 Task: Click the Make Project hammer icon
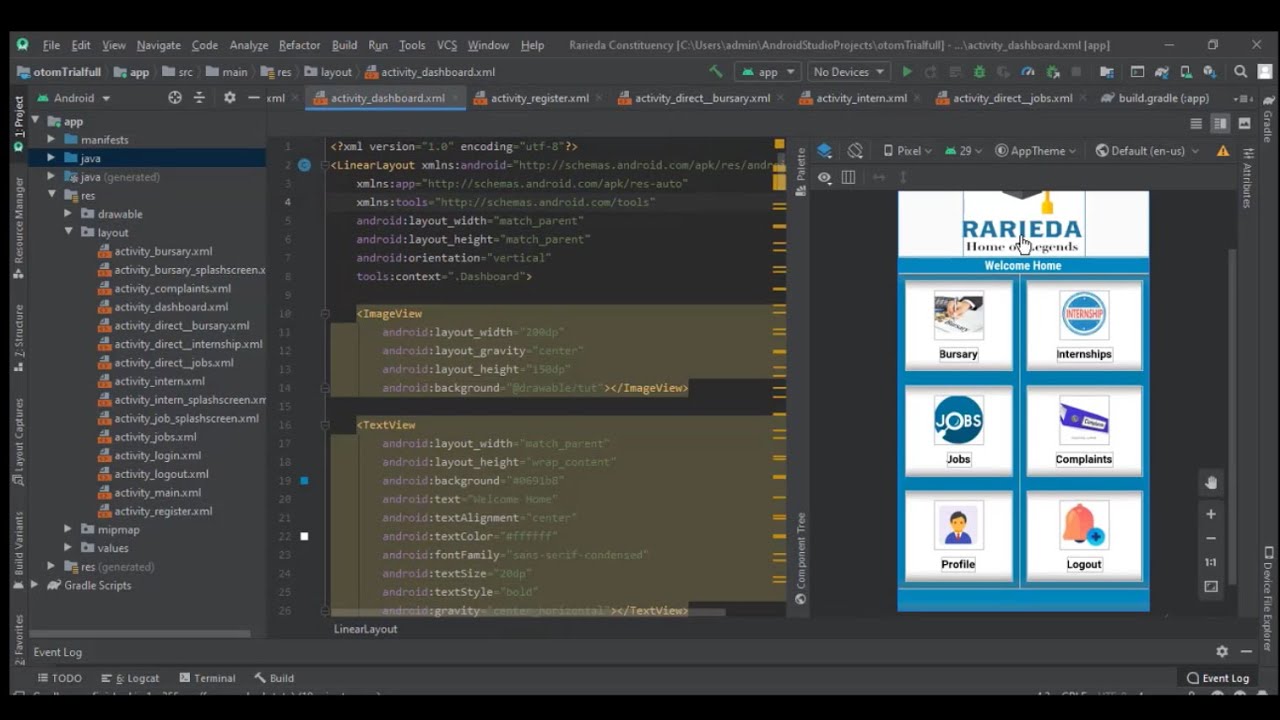715,72
